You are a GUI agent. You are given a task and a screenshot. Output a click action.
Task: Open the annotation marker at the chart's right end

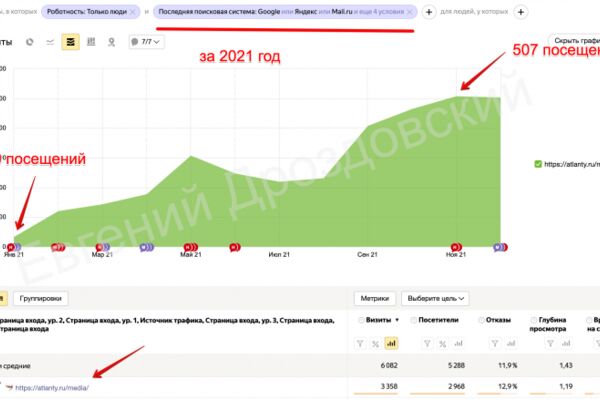[x=501, y=247]
